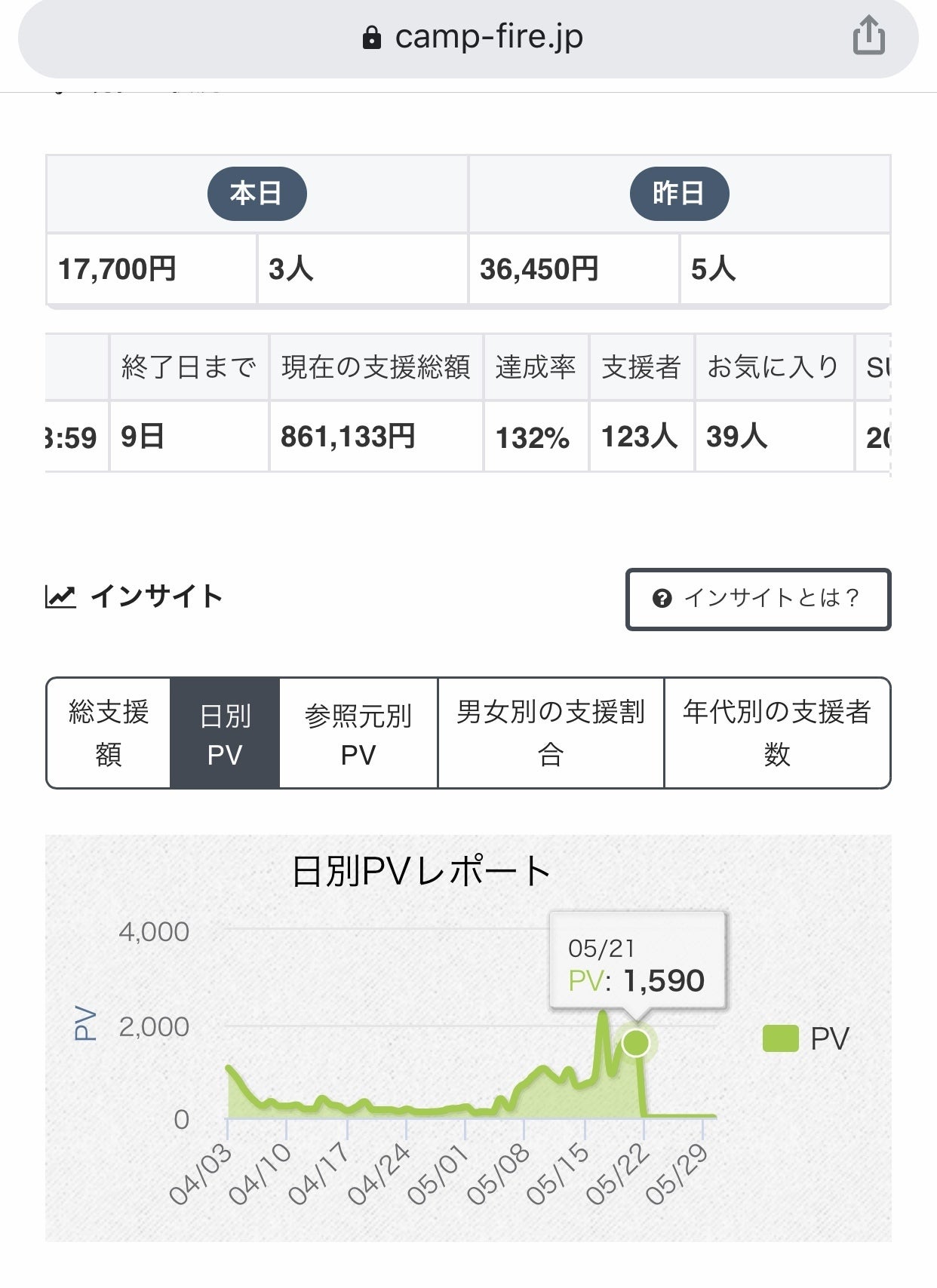Click the 132% achievement rate cell

click(x=533, y=438)
